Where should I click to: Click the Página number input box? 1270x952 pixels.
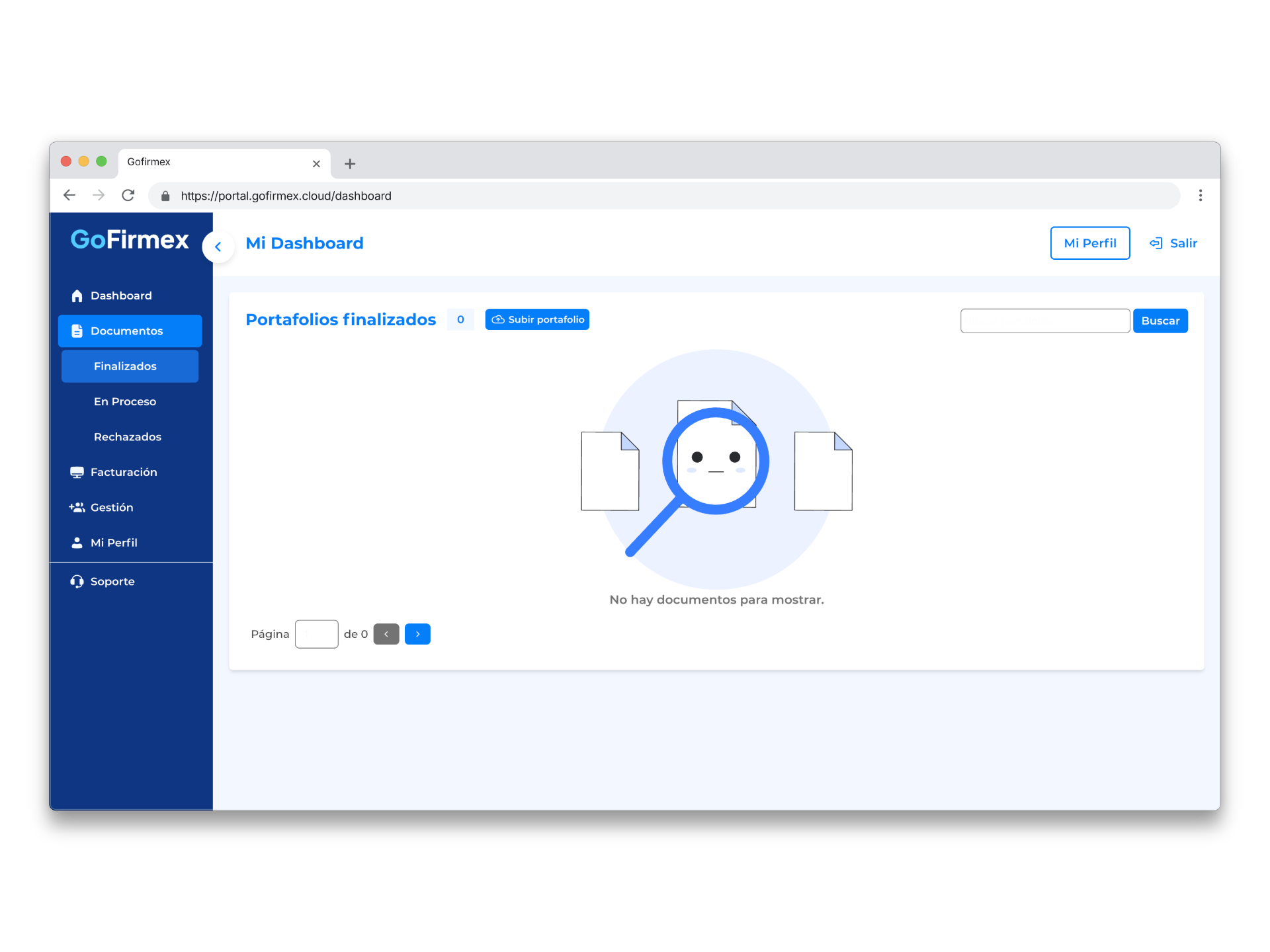pos(316,634)
